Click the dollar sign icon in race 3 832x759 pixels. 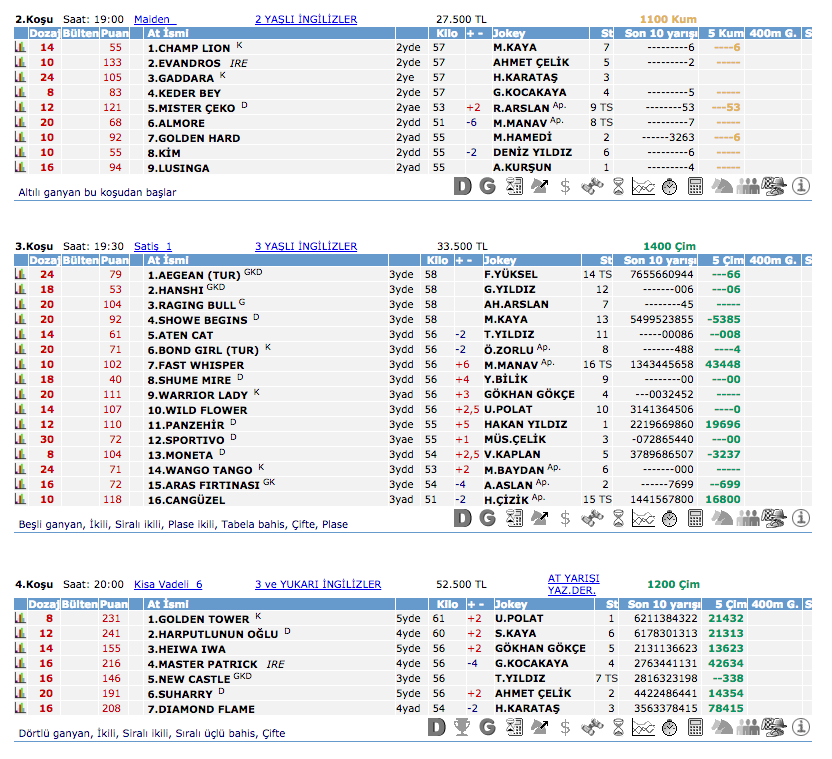565,517
